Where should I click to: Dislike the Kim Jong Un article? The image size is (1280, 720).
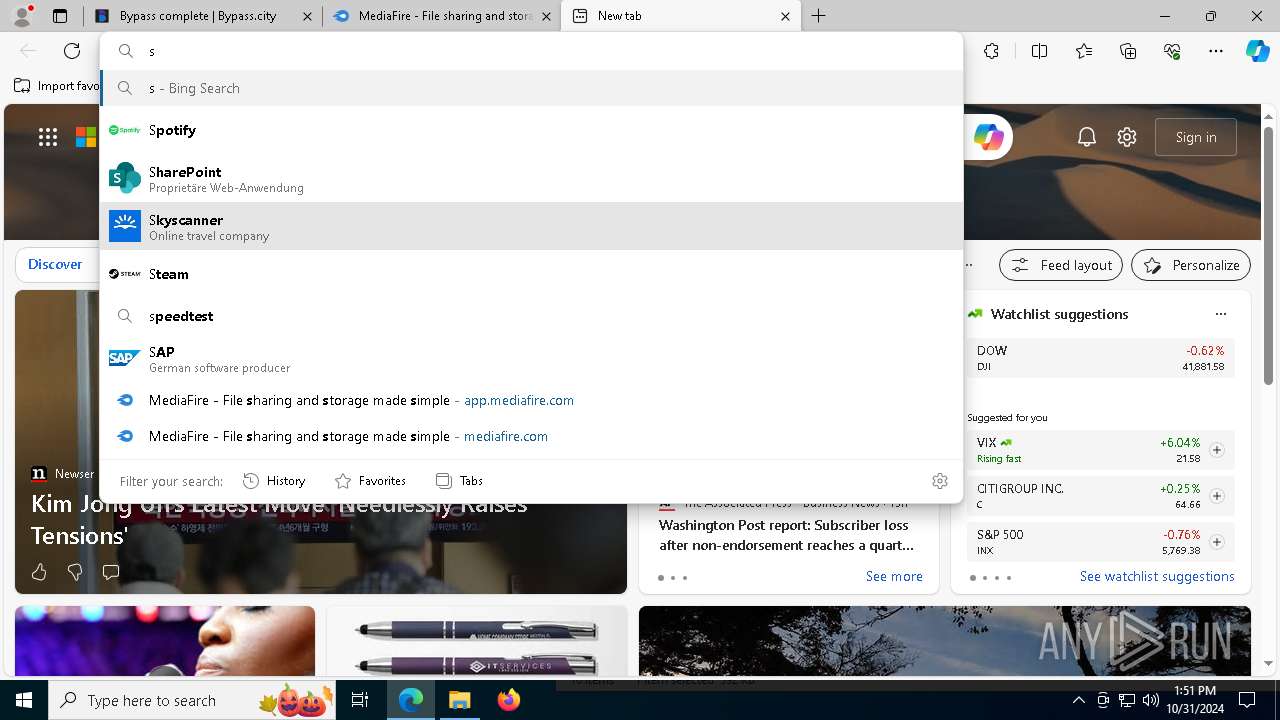75,572
